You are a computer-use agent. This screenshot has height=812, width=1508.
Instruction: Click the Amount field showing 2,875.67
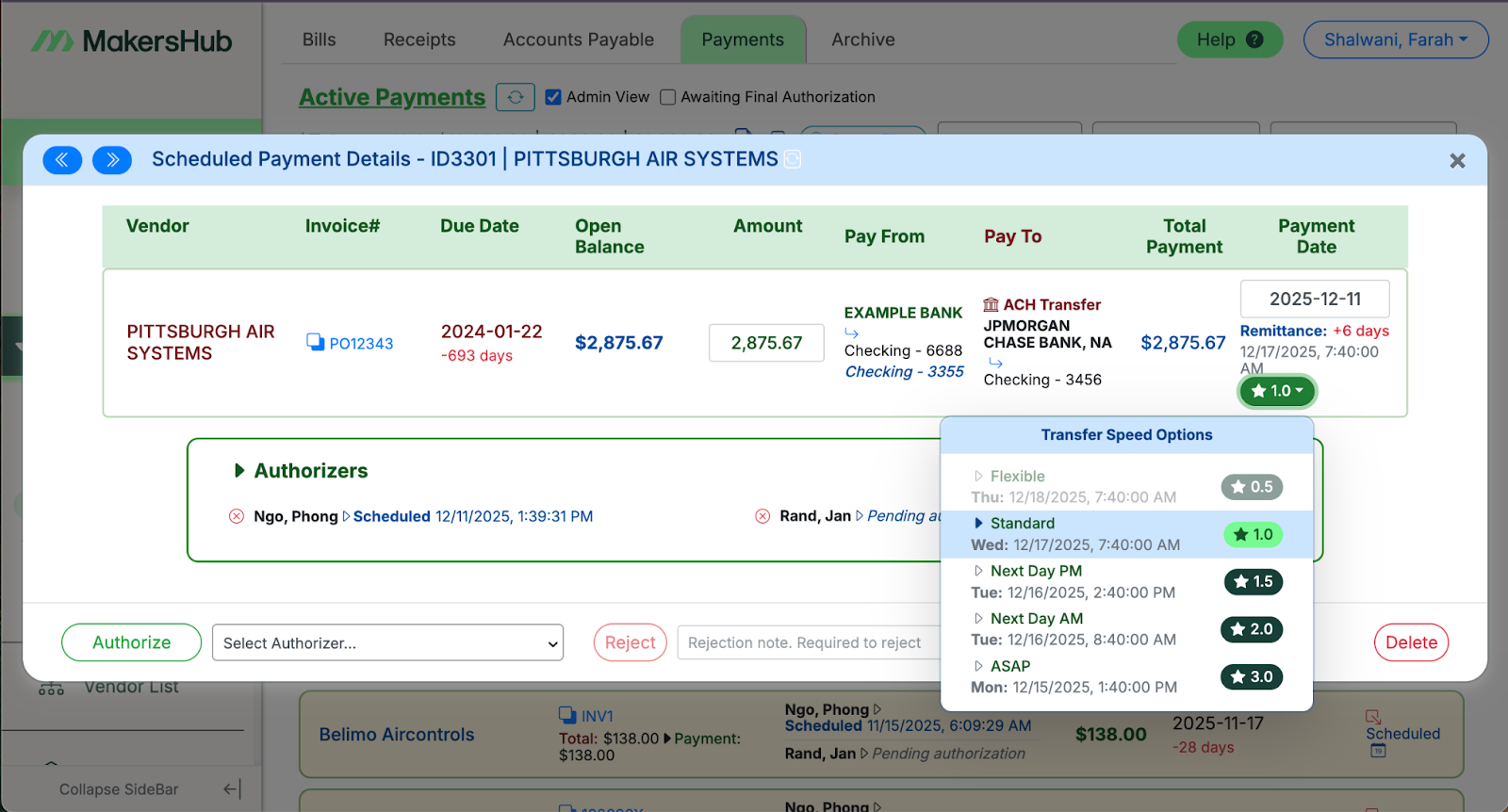pyautogui.click(x=766, y=343)
